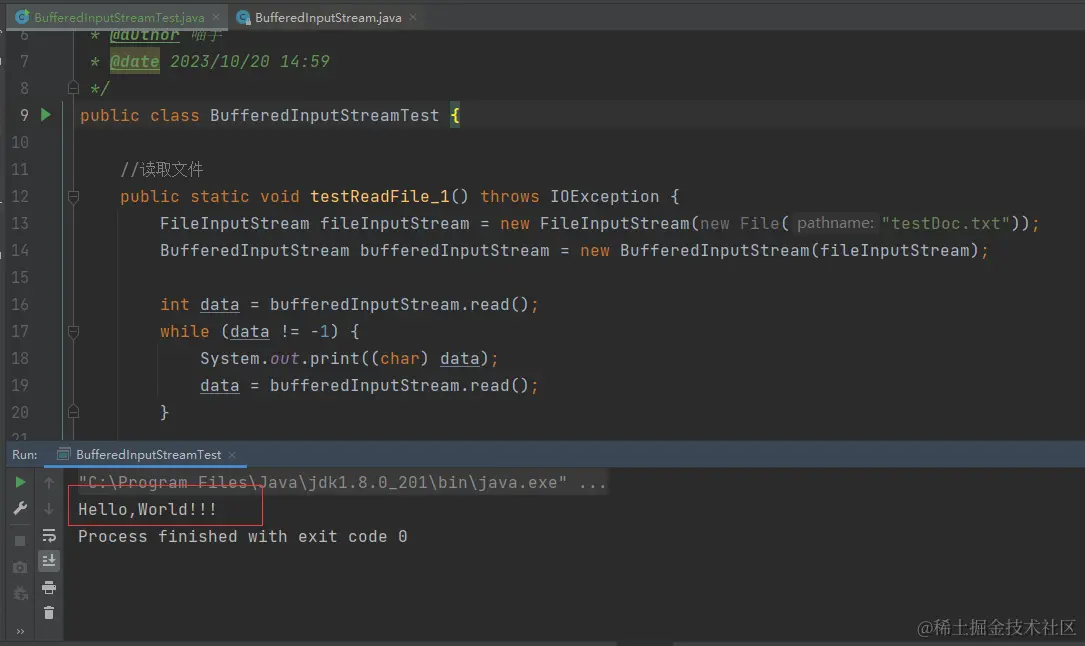1085x646 pixels.
Task: Click 'new BufferedInputStream(fileInputStream)' on line 14
Action: pyautogui.click(x=779, y=250)
